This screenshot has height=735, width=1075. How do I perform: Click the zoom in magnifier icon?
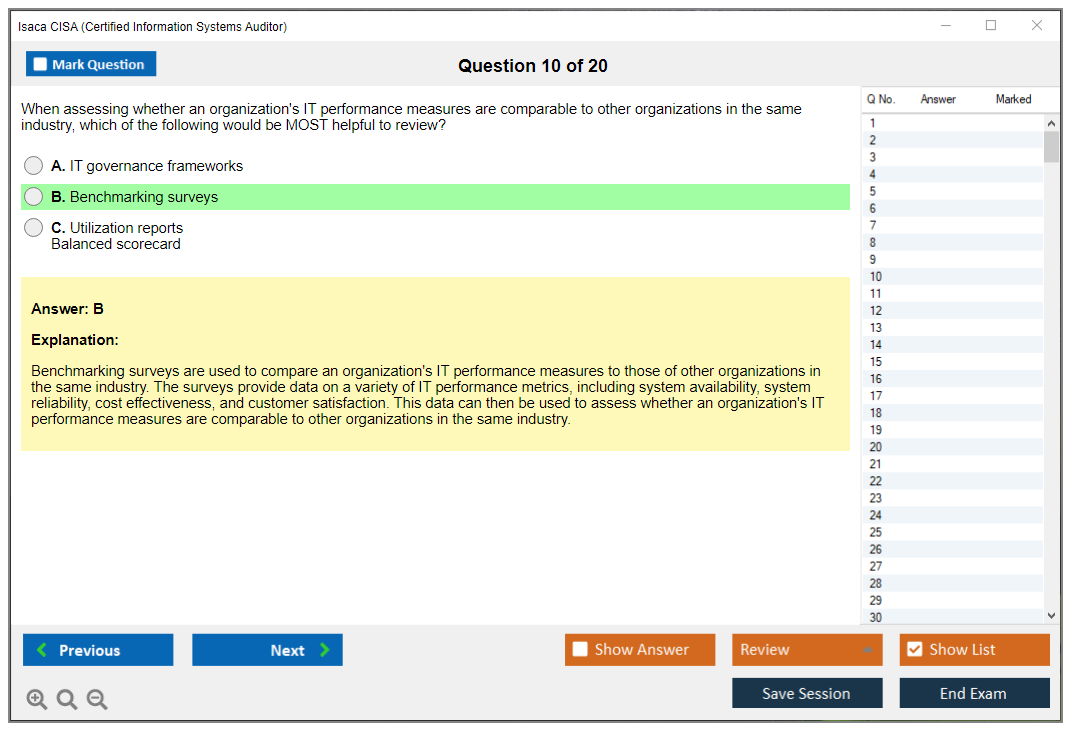[37, 699]
